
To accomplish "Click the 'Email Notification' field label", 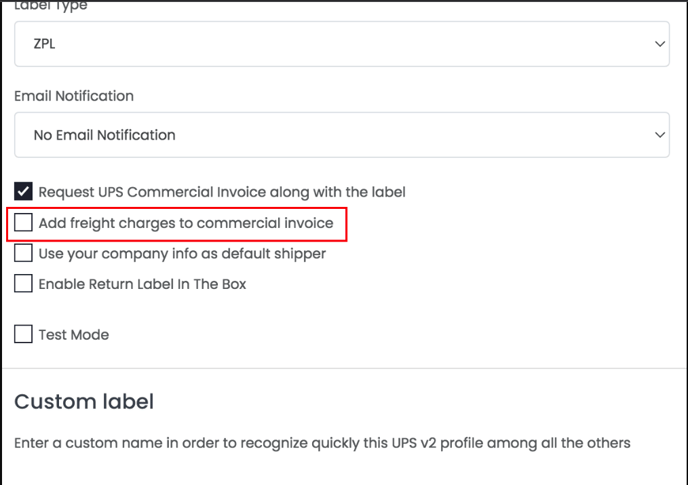I will point(74,96).
